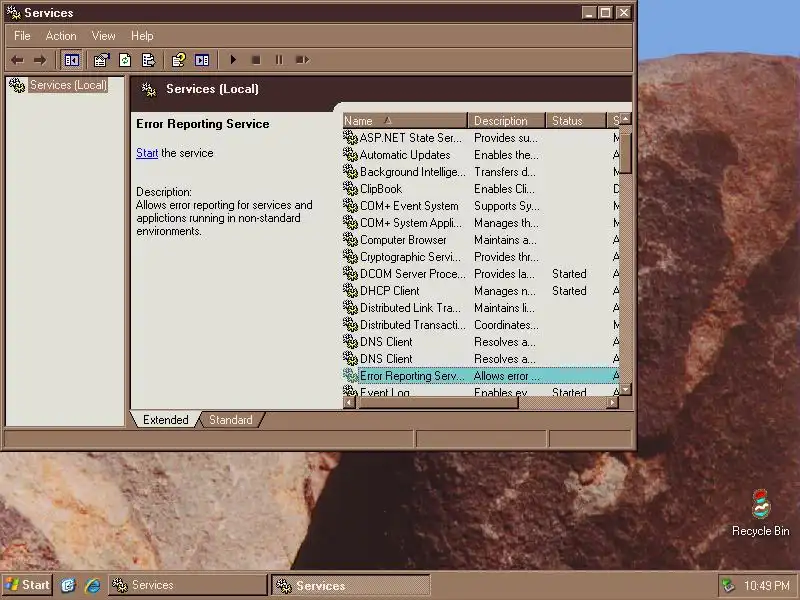Click the Help toolbar icon with question mark
This screenshot has width=800, height=600.
[179, 60]
